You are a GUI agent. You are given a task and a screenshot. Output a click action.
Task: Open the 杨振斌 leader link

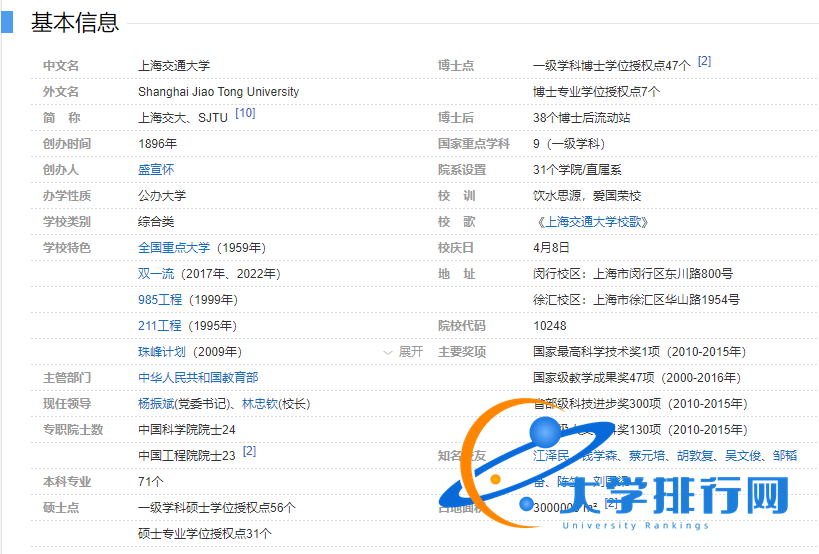point(156,404)
